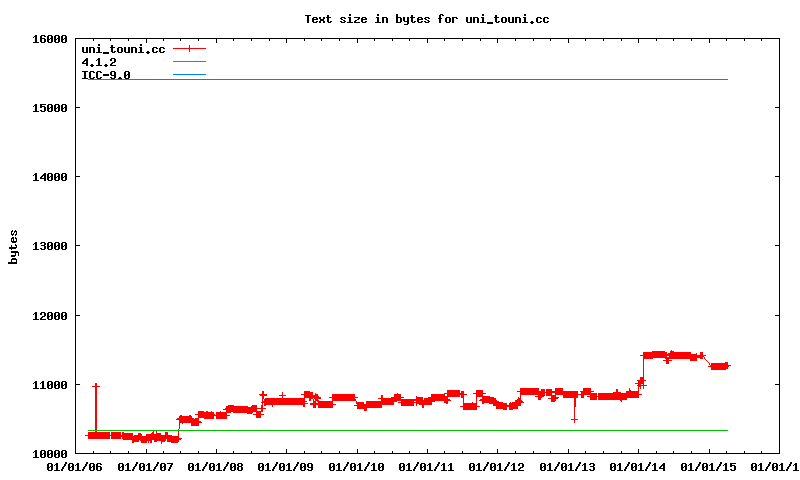Click the 10000 y-axis tick label
This screenshot has width=800, height=480.
[47, 454]
